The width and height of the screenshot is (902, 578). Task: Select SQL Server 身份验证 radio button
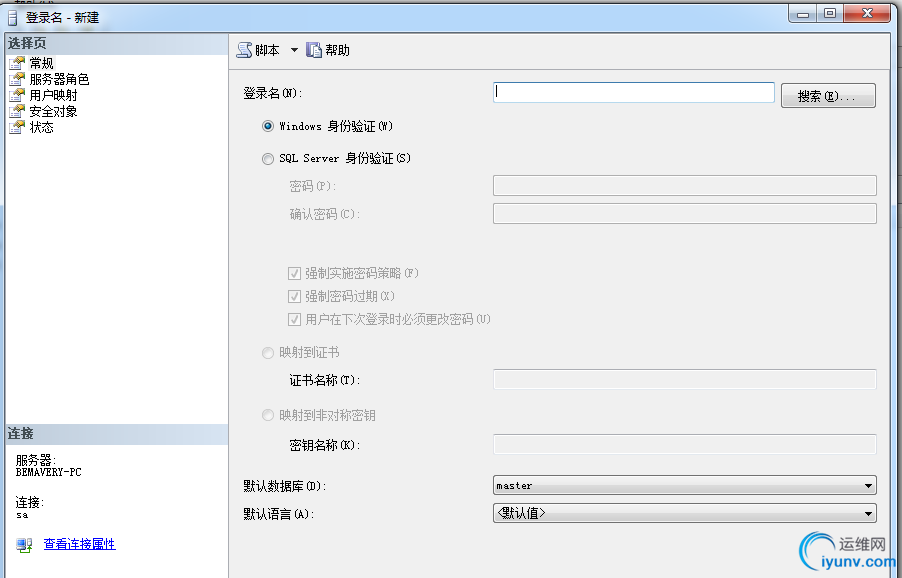267,158
